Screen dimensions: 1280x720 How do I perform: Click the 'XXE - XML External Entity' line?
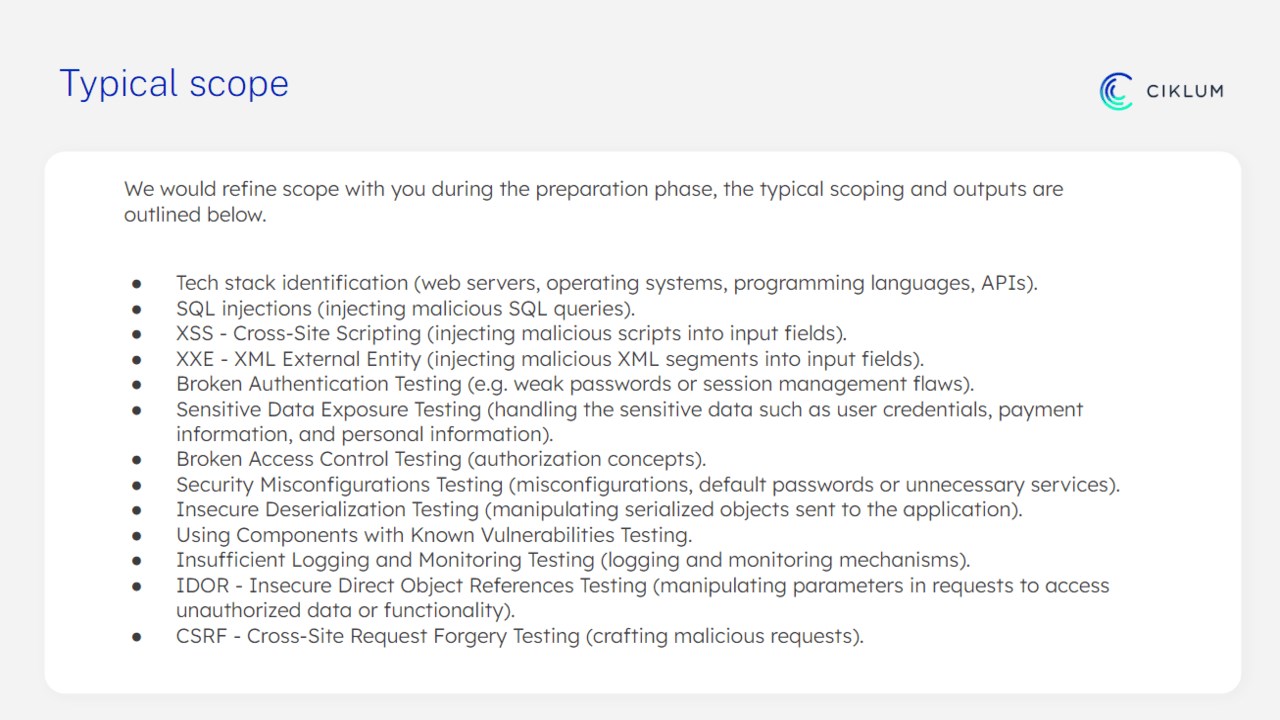point(549,358)
